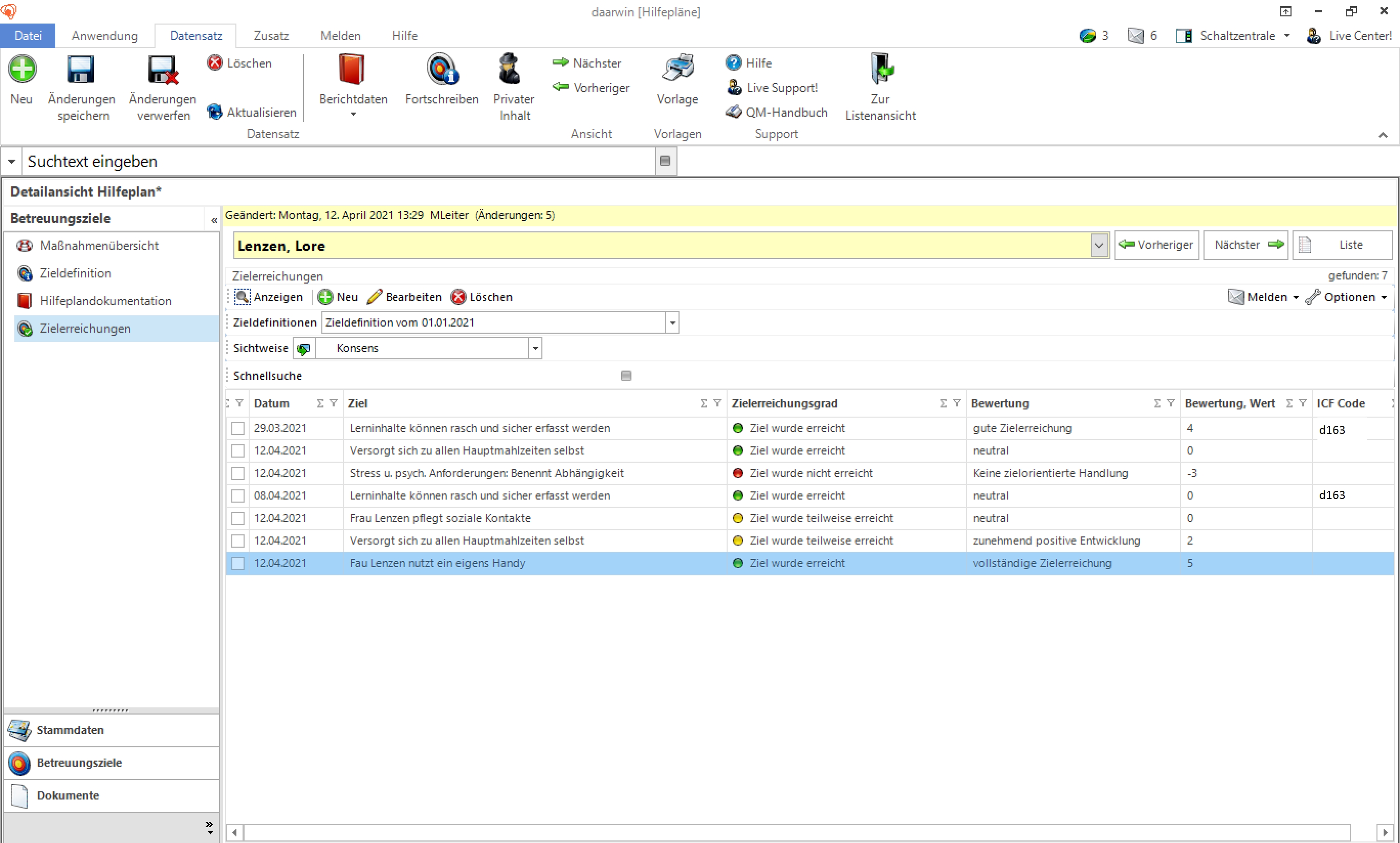Expand the Zieldefinitionen combo box
The height and width of the screenshot is (843, 1400).
pos(672,322)
